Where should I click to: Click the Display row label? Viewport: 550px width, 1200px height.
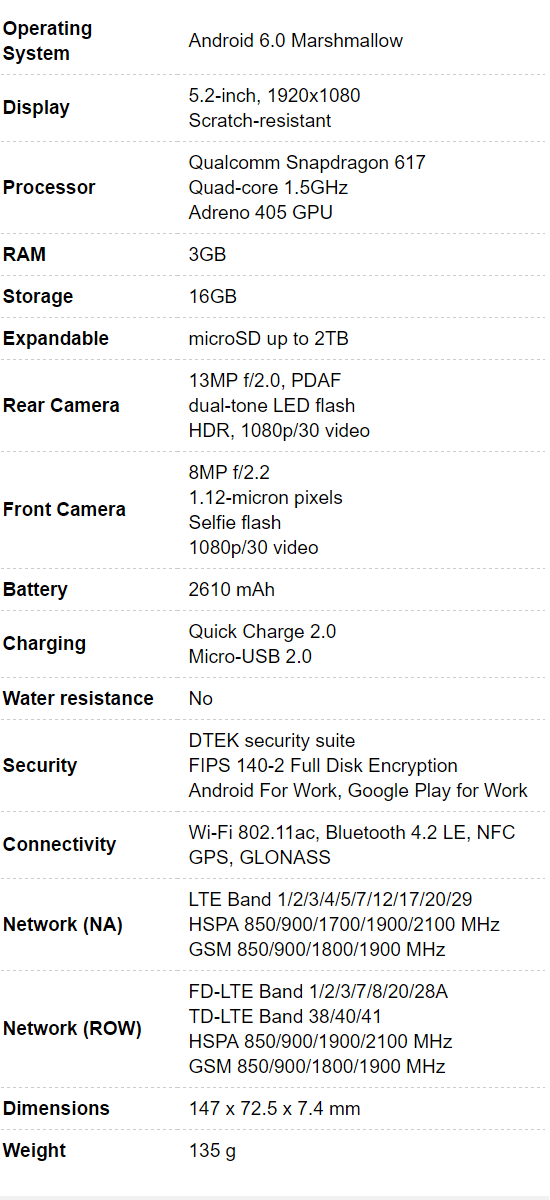pyautogui.click(x=36, y=108)
